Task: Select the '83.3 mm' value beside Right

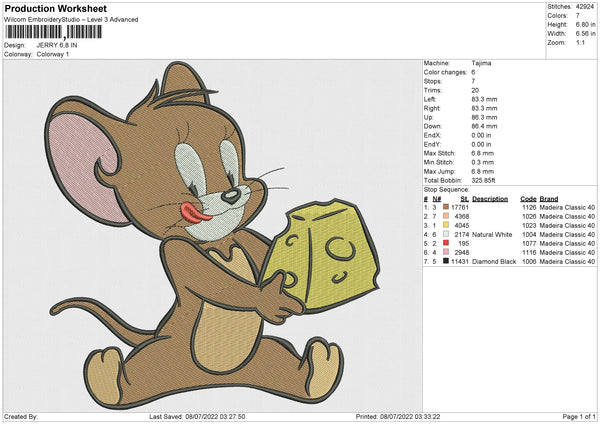Action: pos(484,108)
